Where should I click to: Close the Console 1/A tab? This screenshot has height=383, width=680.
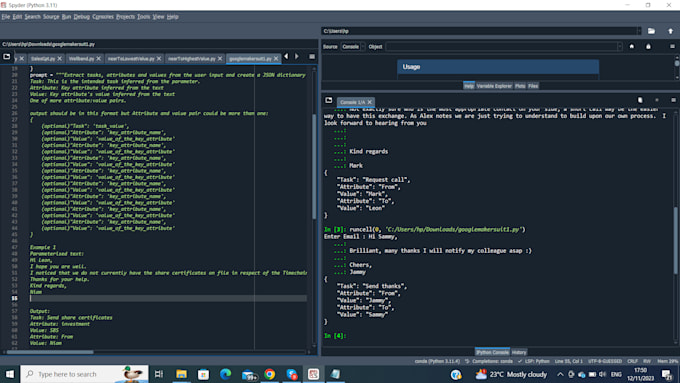tap(370, 102)
